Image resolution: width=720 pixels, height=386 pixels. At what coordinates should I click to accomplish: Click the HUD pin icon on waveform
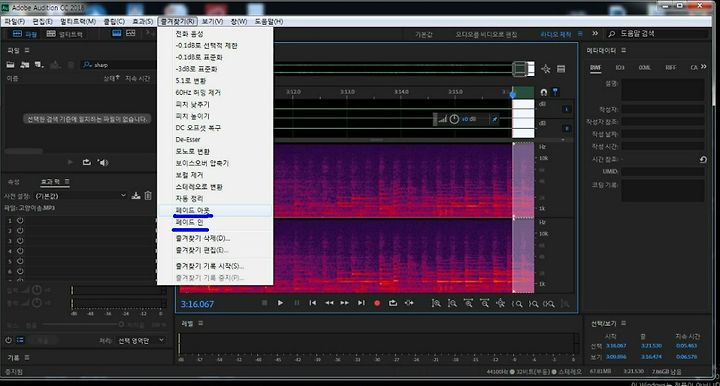tap(495, 119)
